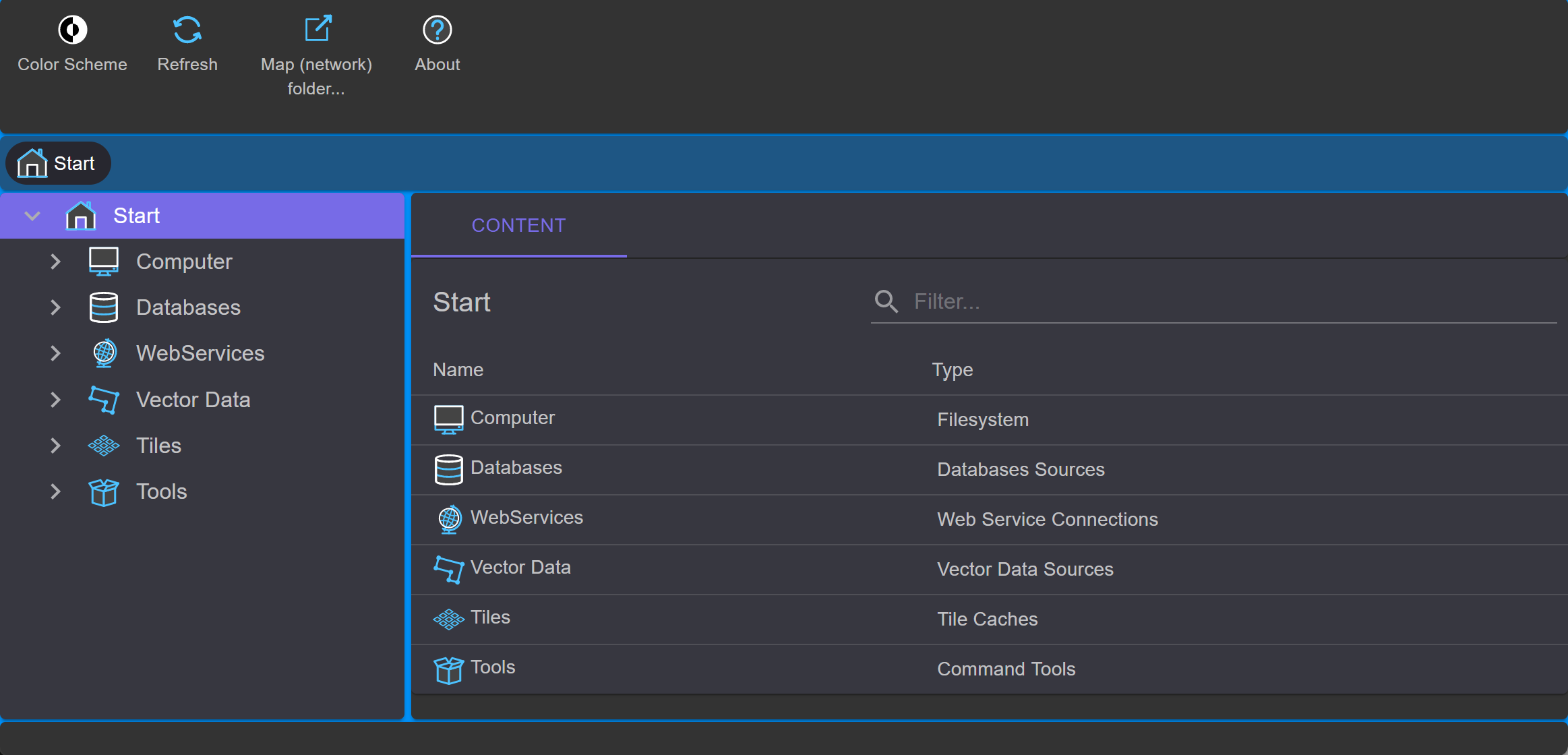Click the Tile Caches type cell
The width and height of the screenshot is (1568, 755).
(988, 620)
